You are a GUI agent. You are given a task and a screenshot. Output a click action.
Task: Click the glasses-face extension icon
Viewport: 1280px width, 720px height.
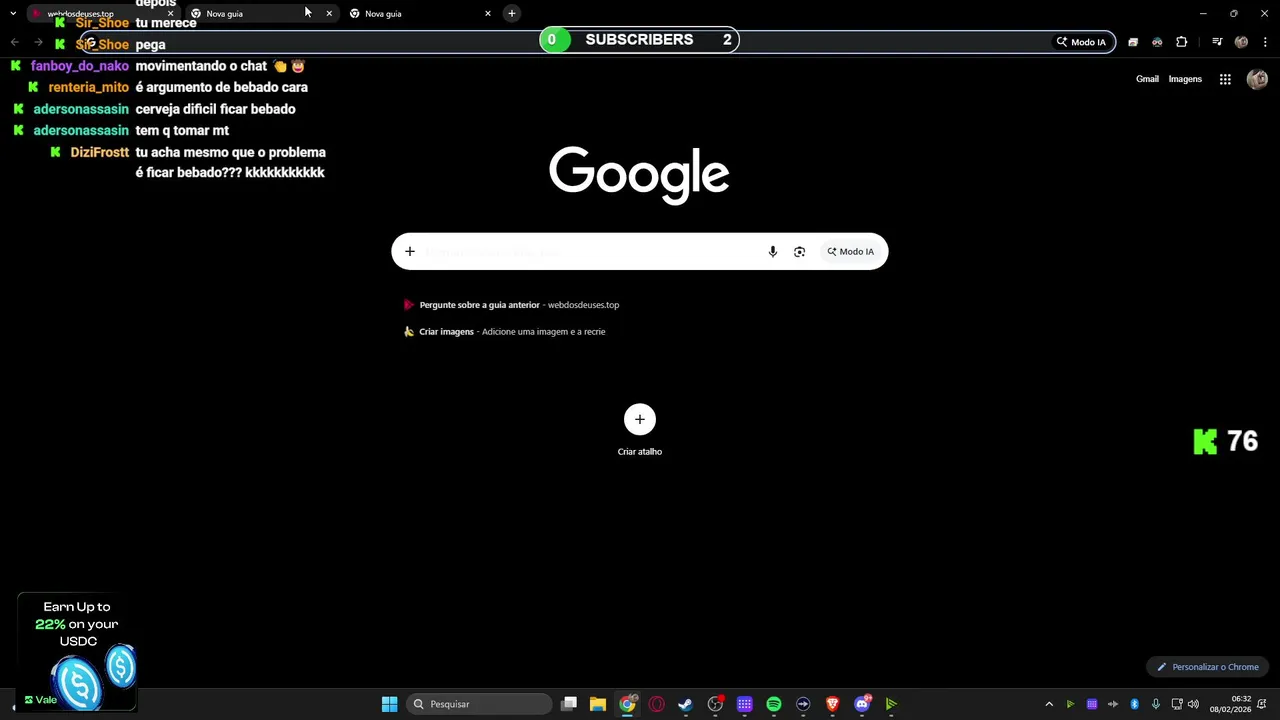[x=1157, y=42]
